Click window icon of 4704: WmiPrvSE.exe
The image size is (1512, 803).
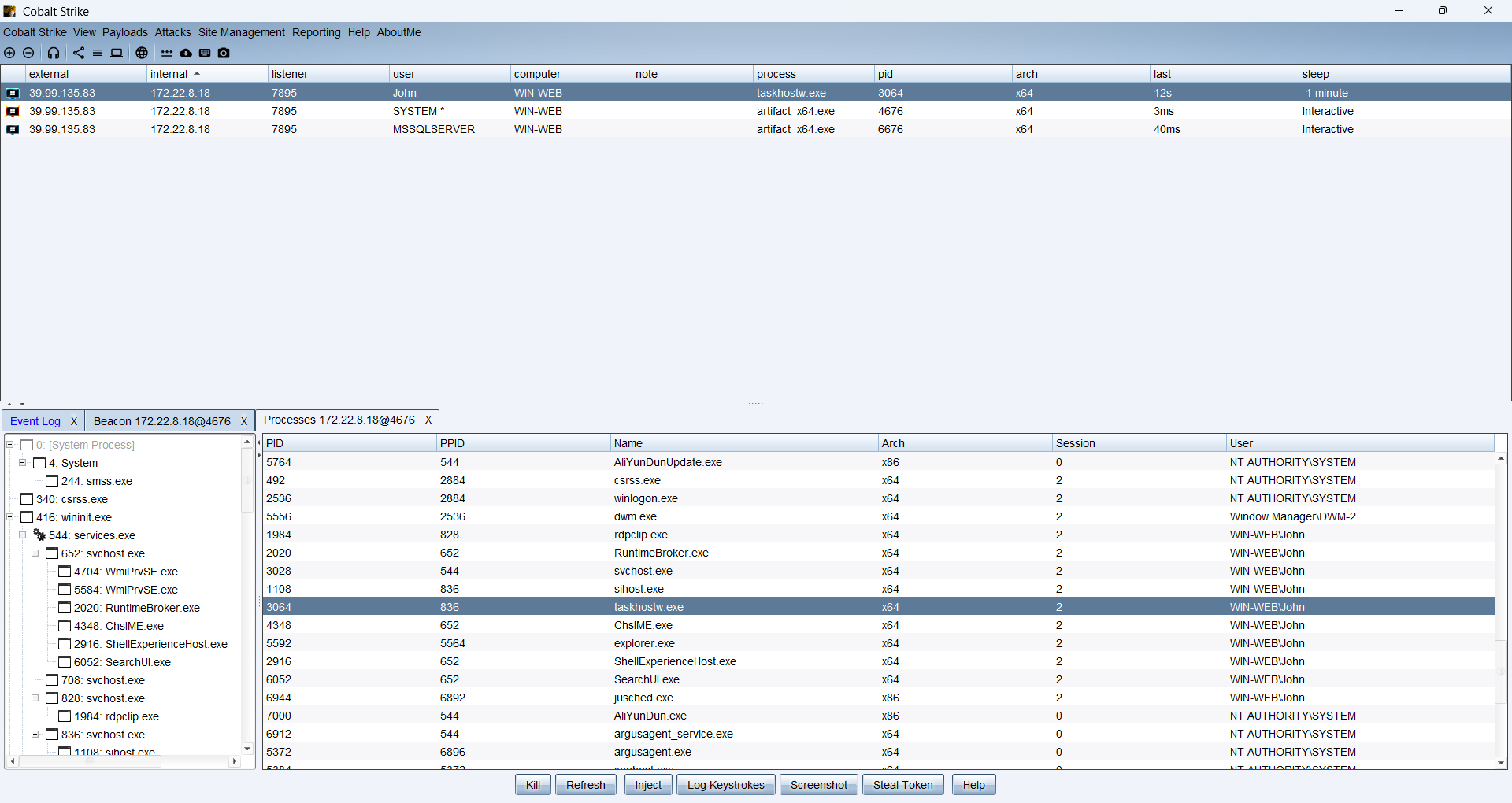pos(65,572)
